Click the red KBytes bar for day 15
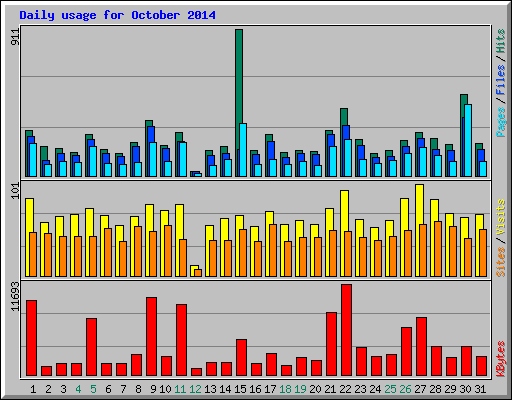The image size is (512, 400). pos(241,357)
